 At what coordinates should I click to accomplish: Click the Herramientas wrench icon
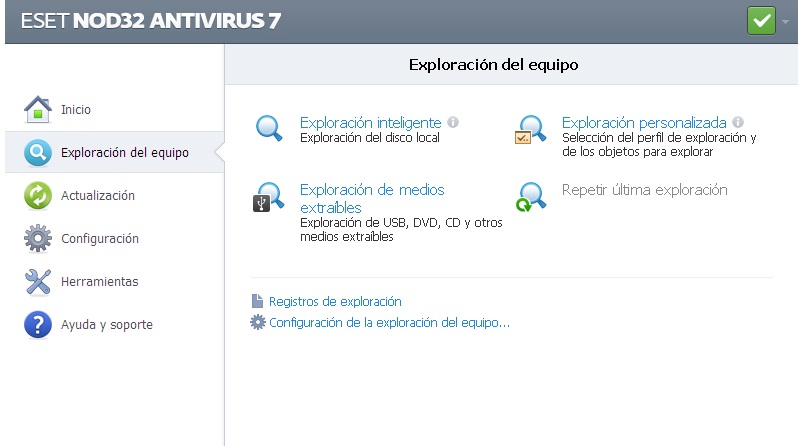pyautogui.click(x=38, y=282)
